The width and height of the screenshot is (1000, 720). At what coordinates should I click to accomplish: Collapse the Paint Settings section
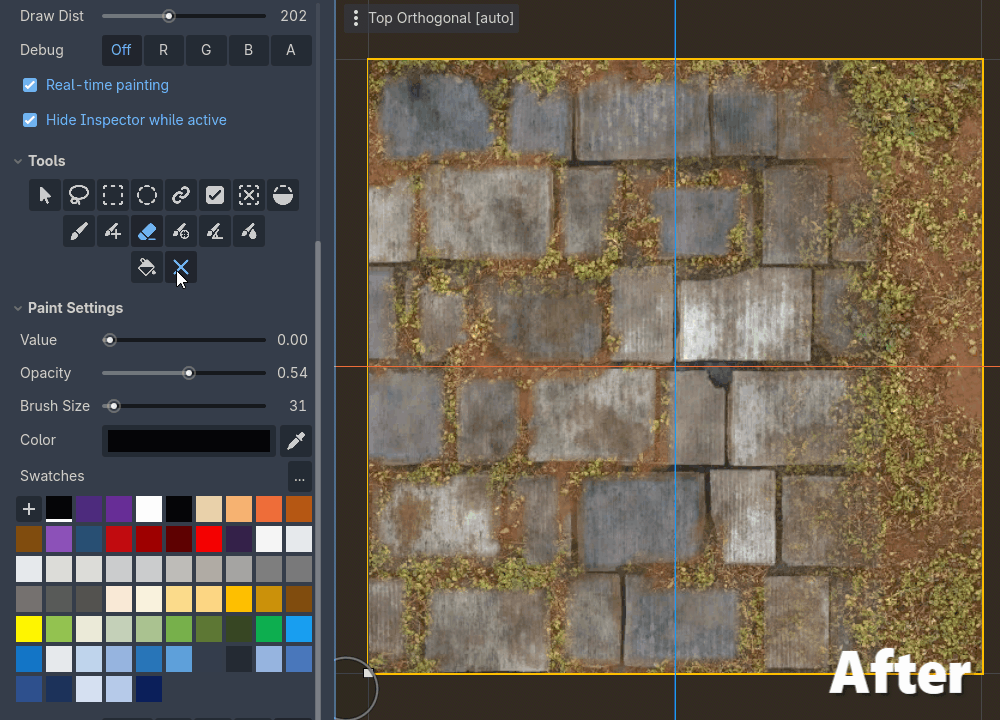click(18, 308)
